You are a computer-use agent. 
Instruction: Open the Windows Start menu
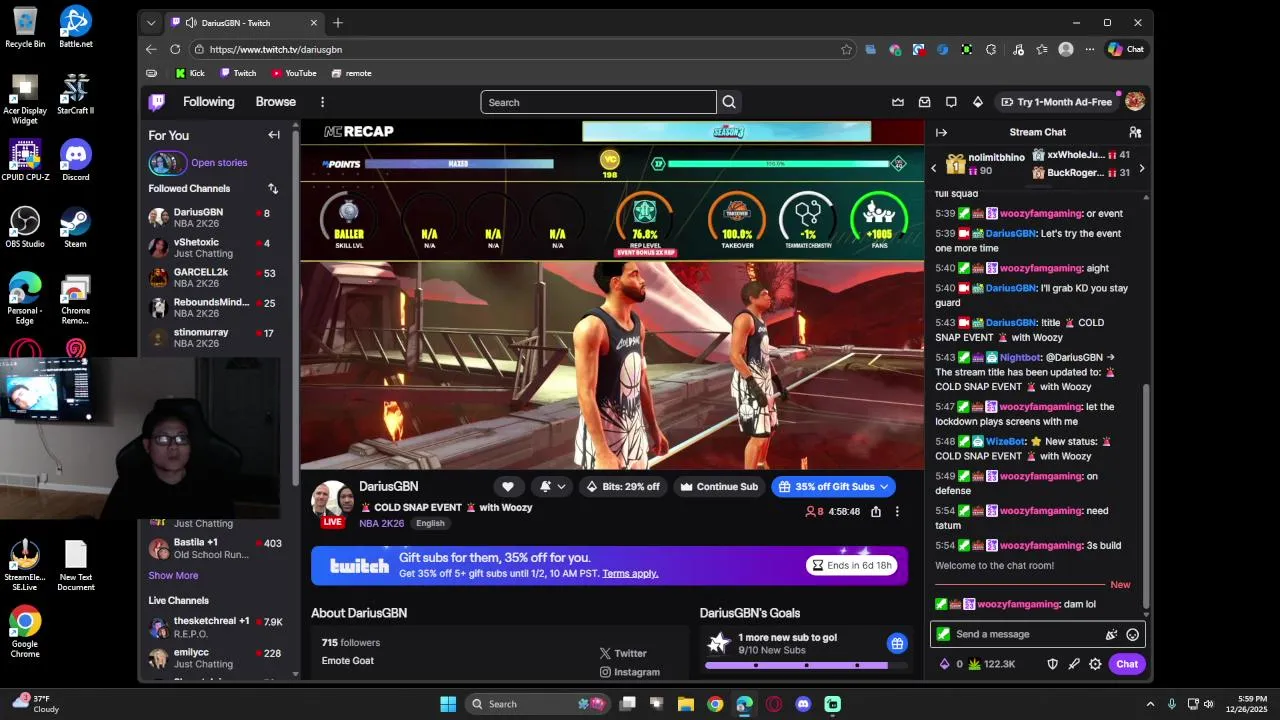click(448, 704)
